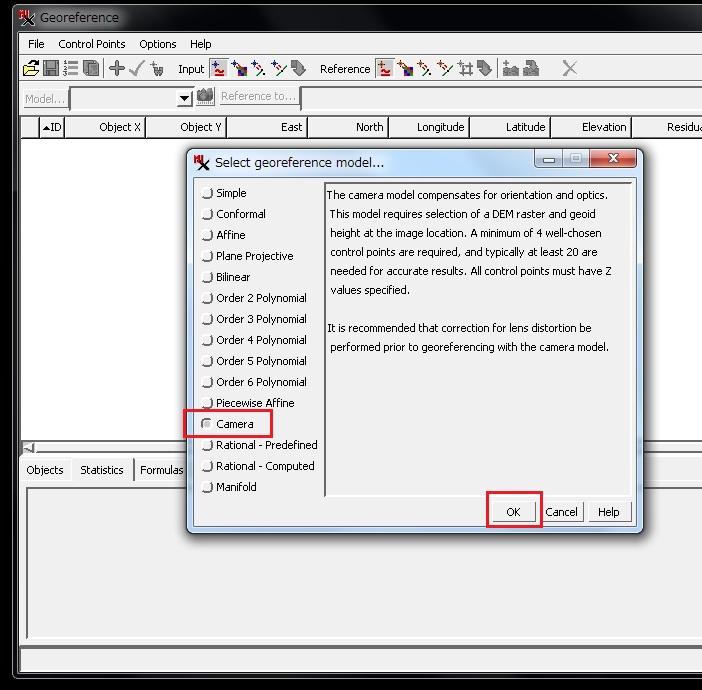Click the plus add control point icon
Viewport: 702px width, 690px height.
coord(117,69)
